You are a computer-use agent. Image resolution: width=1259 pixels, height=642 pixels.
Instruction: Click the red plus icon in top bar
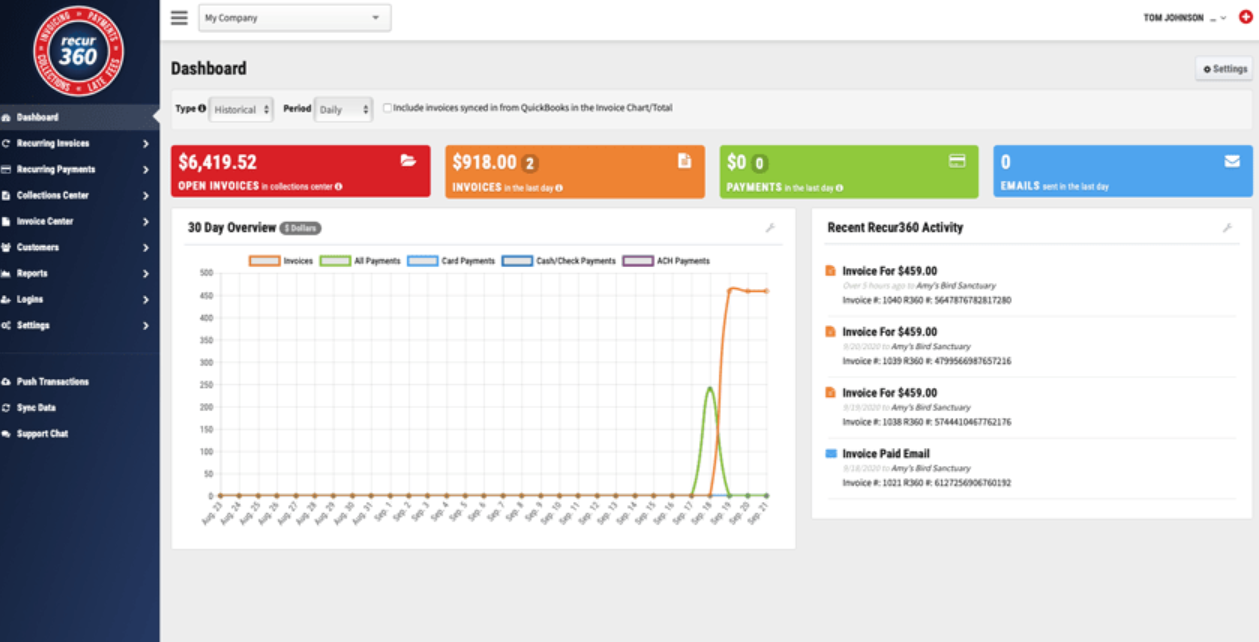point(1243,17)
